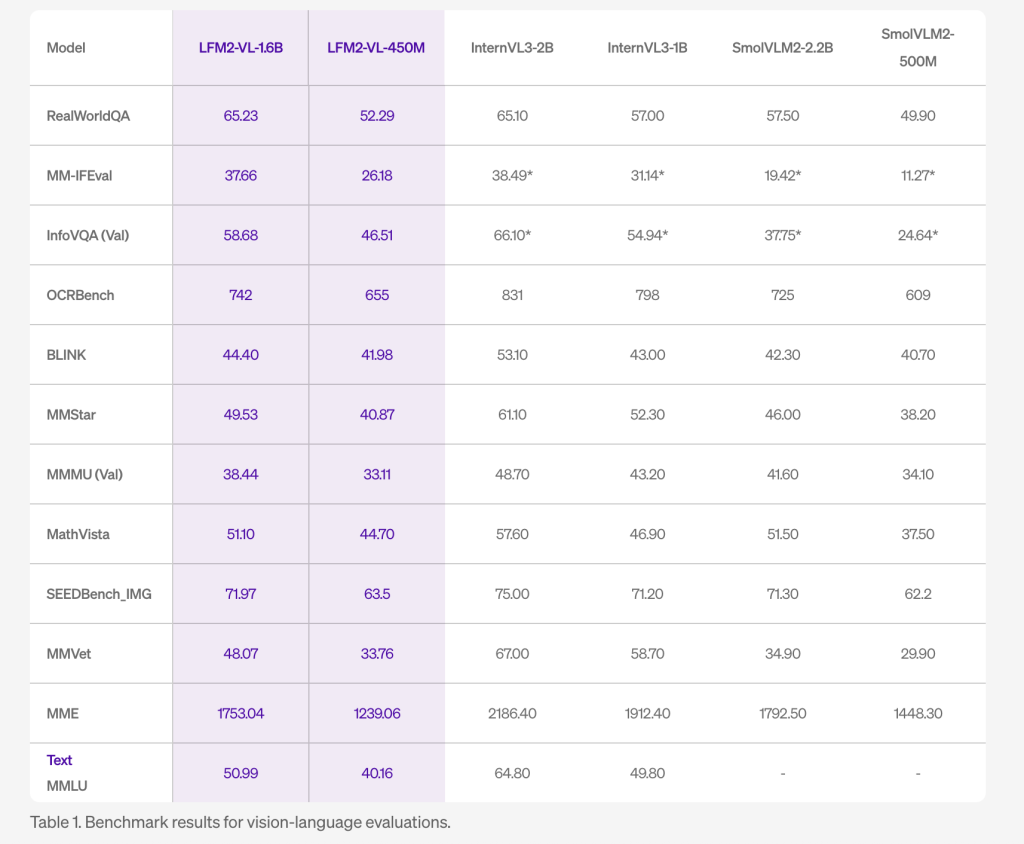Click the 52.29 RealWorldQA value

377,116
